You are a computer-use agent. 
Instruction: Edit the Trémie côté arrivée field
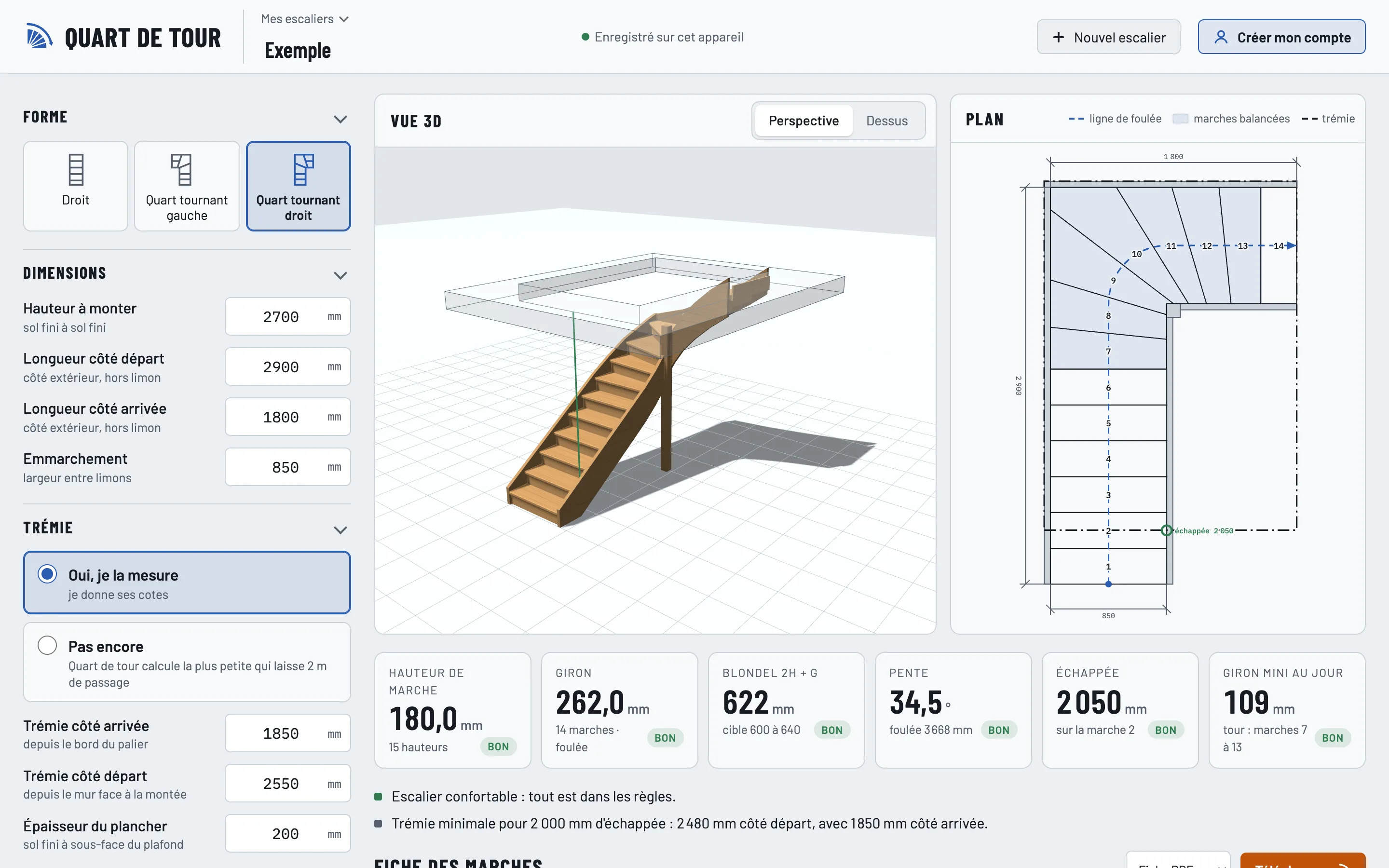[x=287, y=733]
